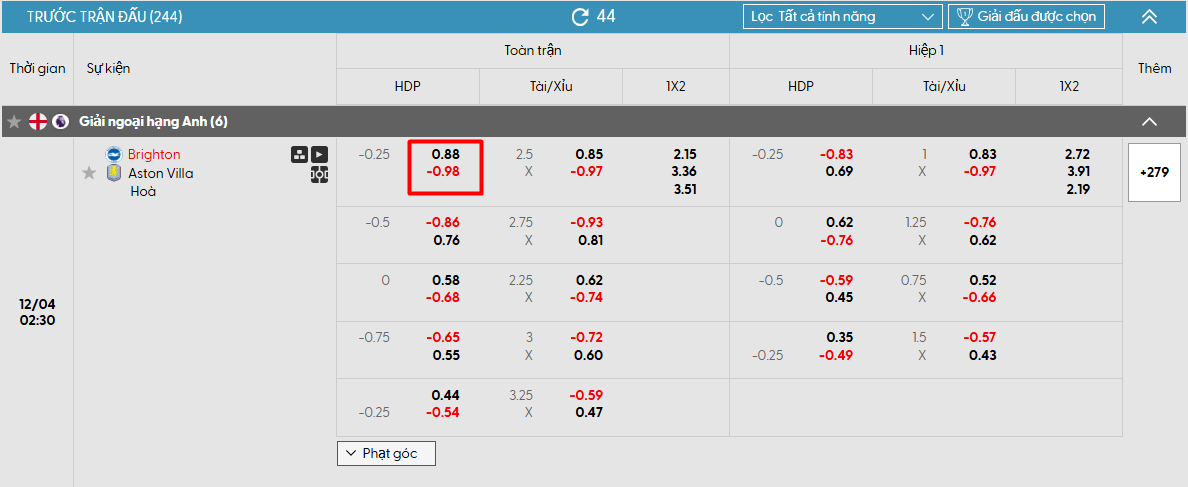Click the football pitch lineup icon

[x=319, y=173]
